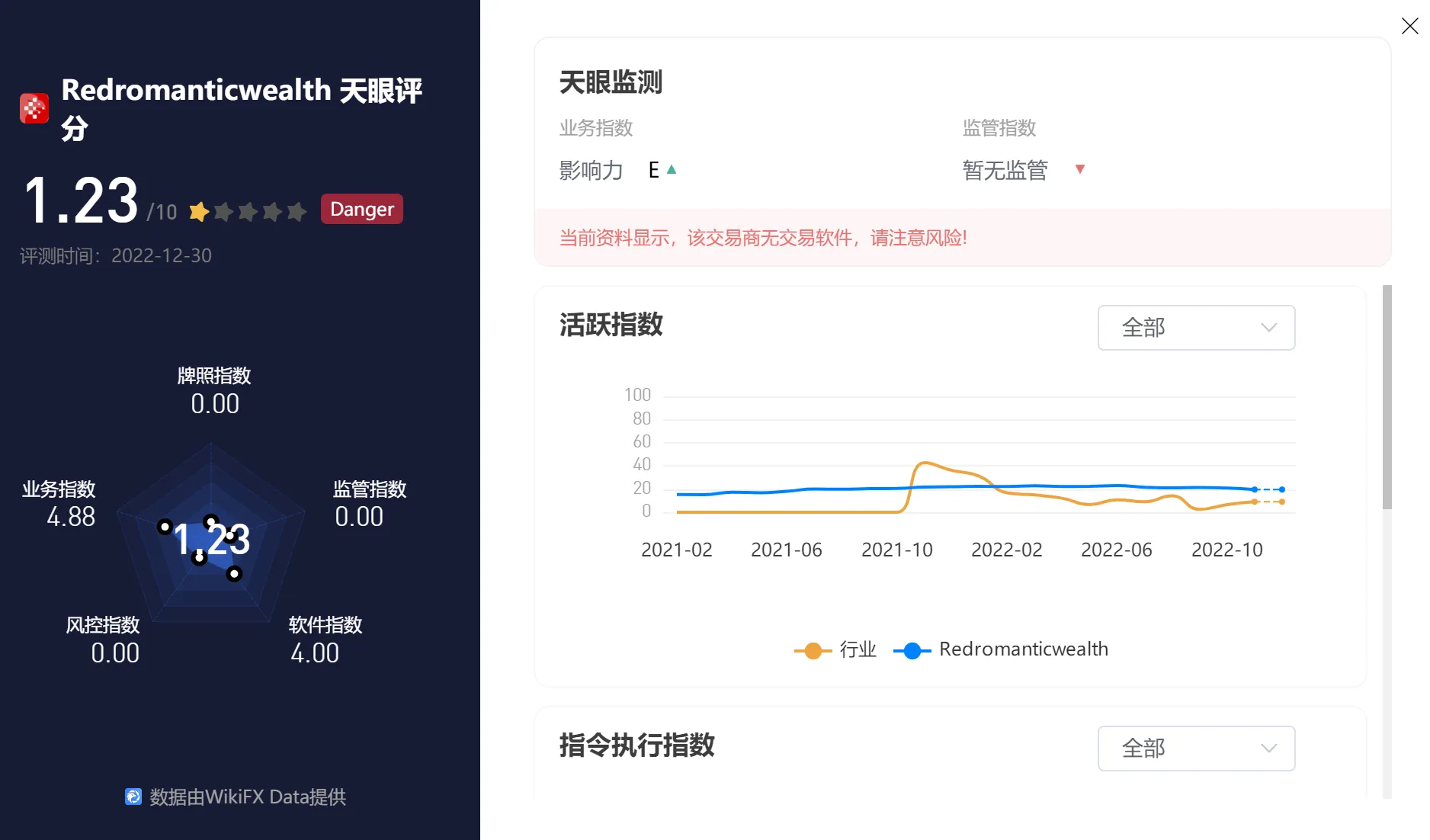Click the gold first rating star

coord(199,211)
